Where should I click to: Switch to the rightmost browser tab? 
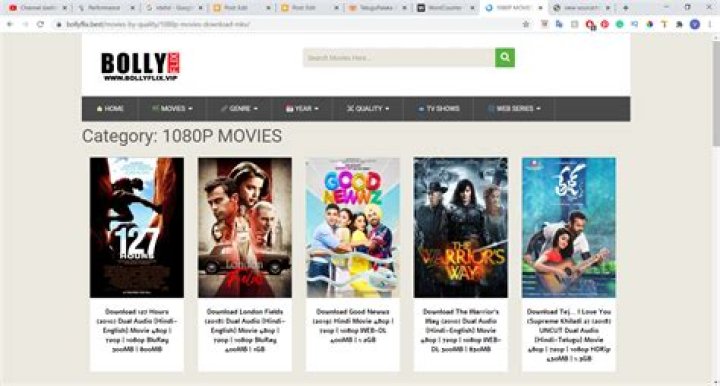581,8
